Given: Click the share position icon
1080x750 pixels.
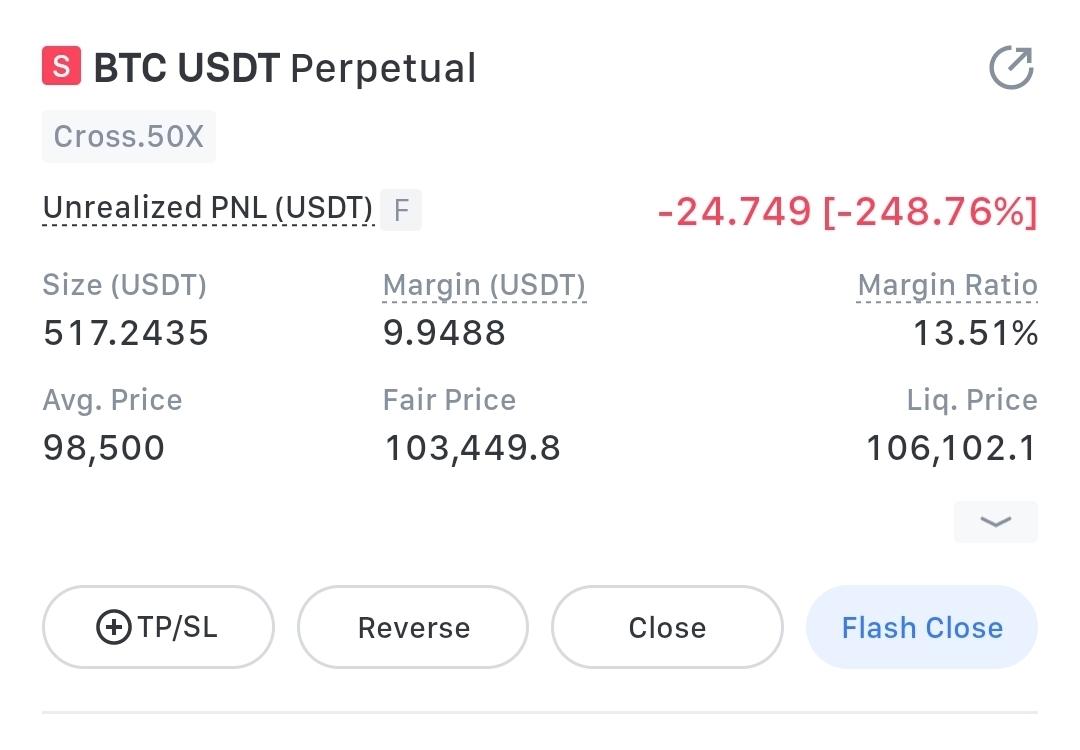Looking at the screenshot, I should (x=1011, y=67).
